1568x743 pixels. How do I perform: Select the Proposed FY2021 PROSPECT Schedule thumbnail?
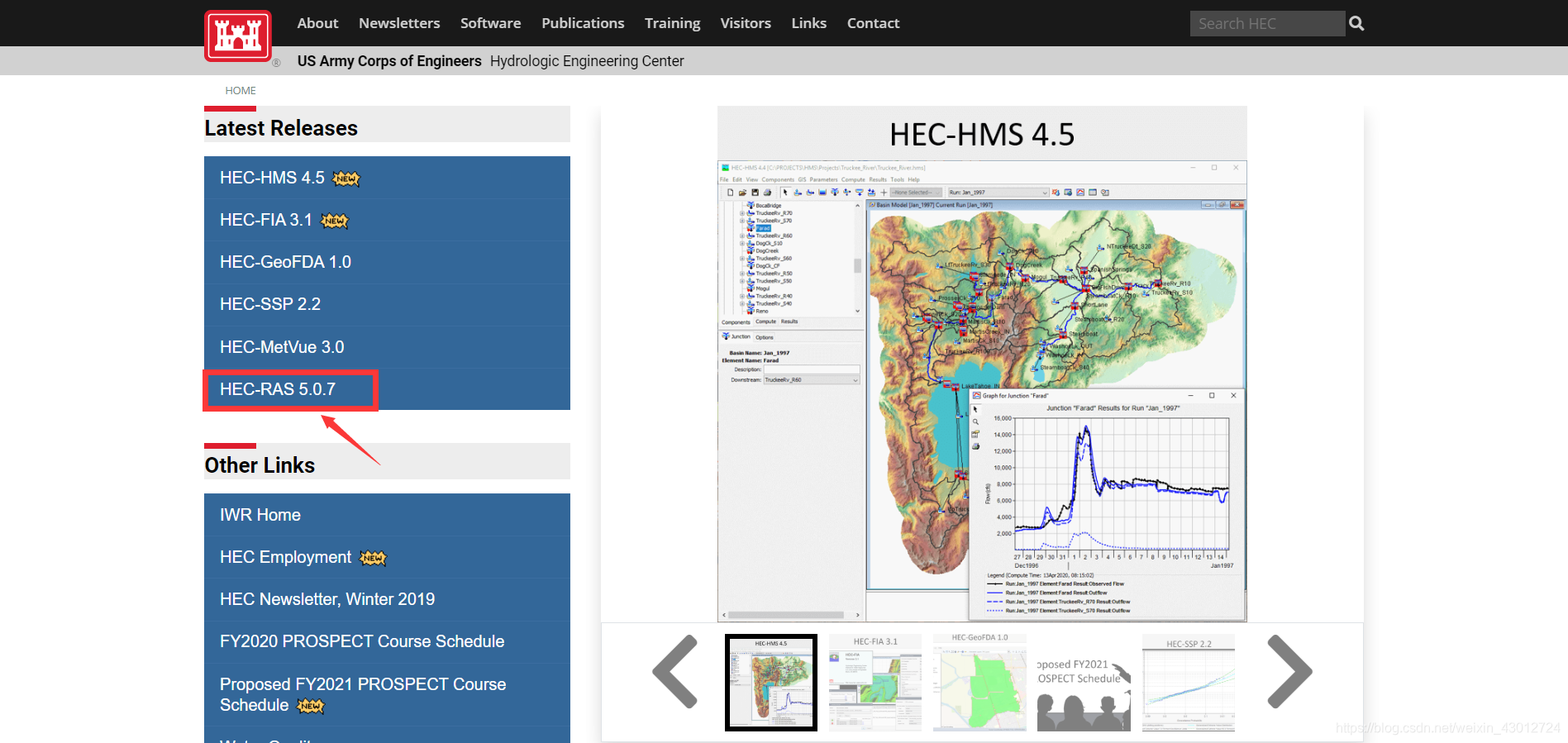click(x=1084, y=683)
